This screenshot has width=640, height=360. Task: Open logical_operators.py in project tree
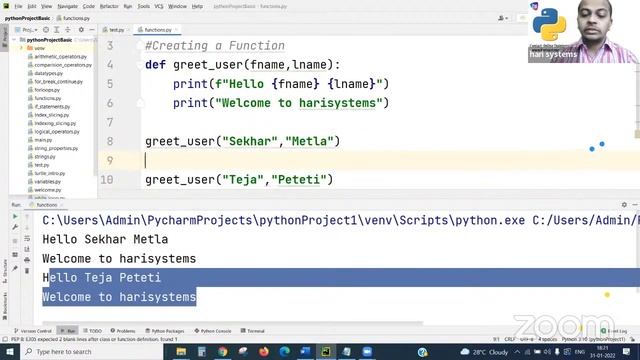click(x=57, y=132)
